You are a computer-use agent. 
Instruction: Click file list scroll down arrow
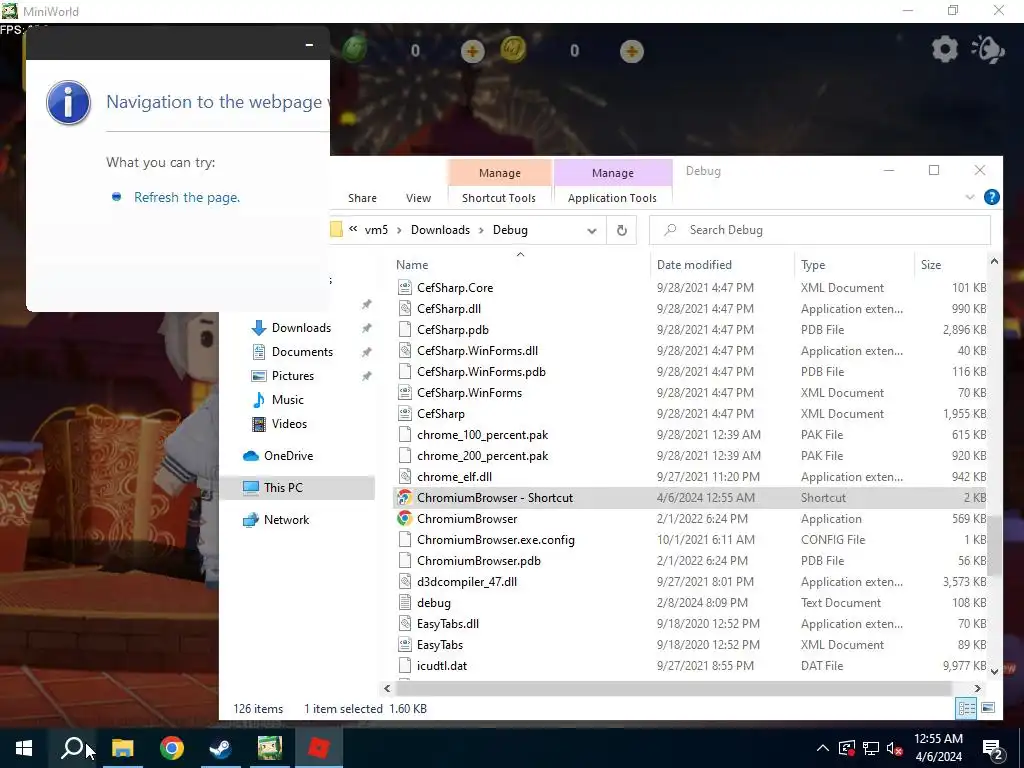pos(994,671)
